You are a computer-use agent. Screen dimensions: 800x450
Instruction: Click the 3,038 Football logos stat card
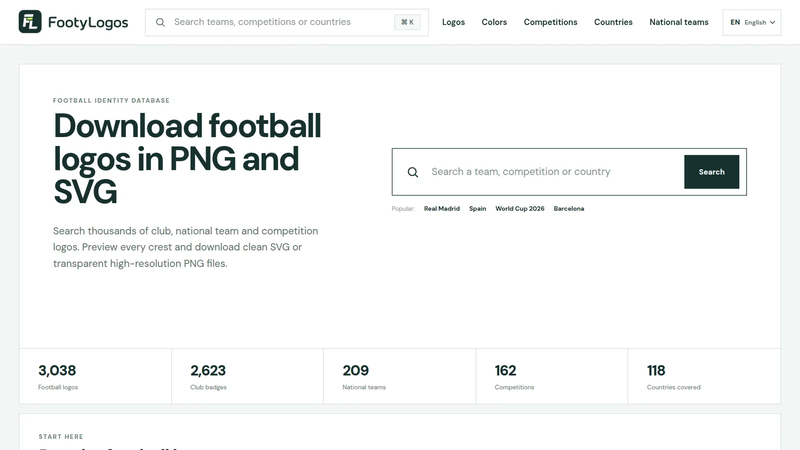click(95, 377)
